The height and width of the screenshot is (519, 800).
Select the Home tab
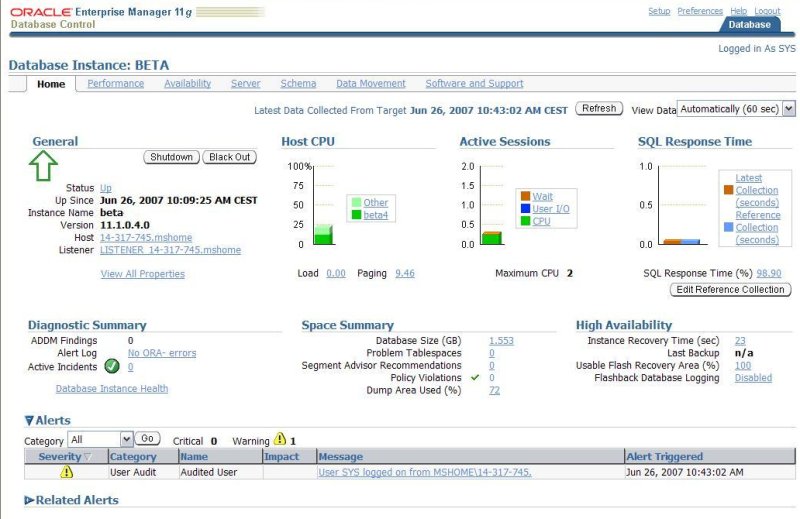tap(51, 84)
